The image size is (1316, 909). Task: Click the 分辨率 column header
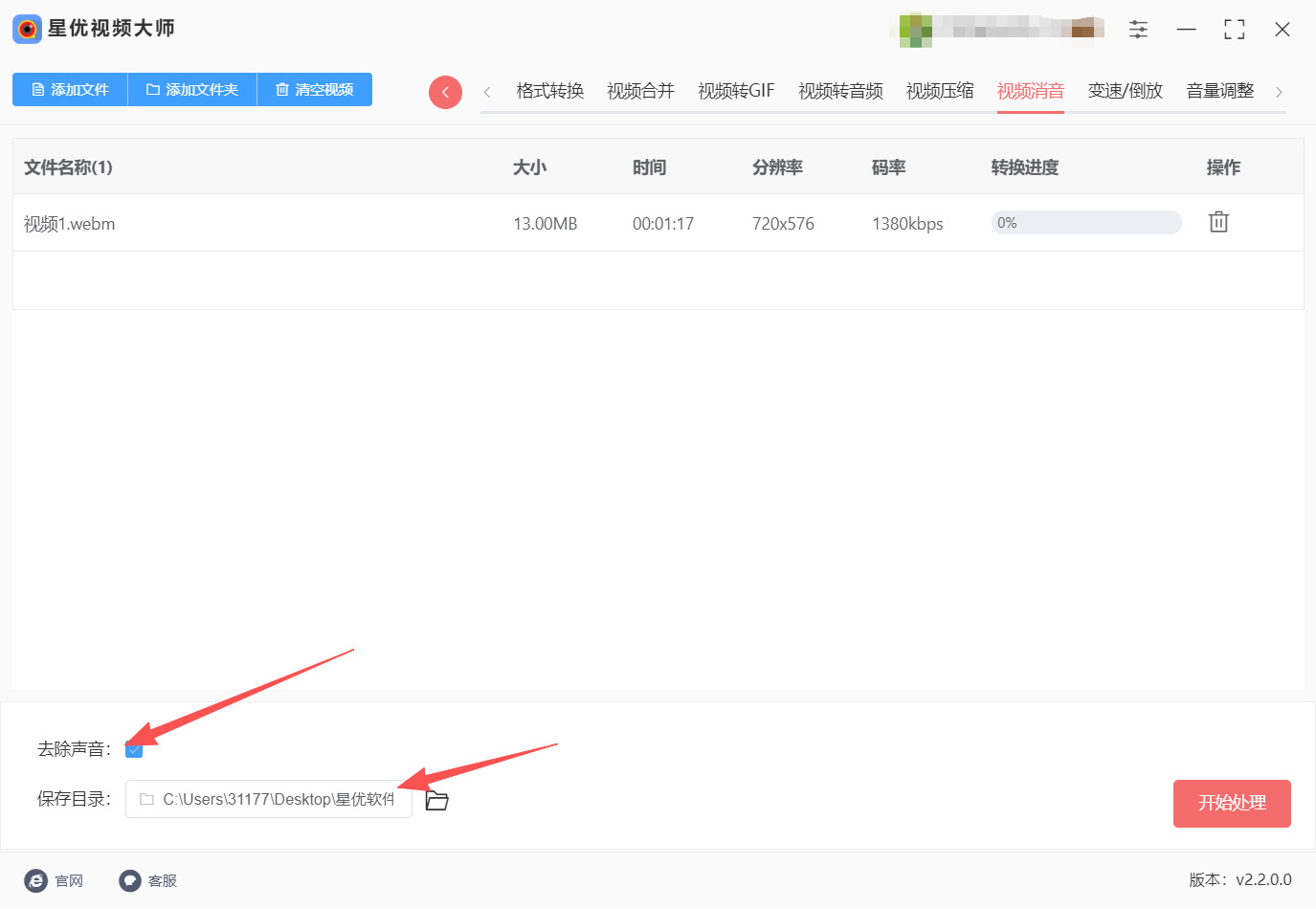777,167
